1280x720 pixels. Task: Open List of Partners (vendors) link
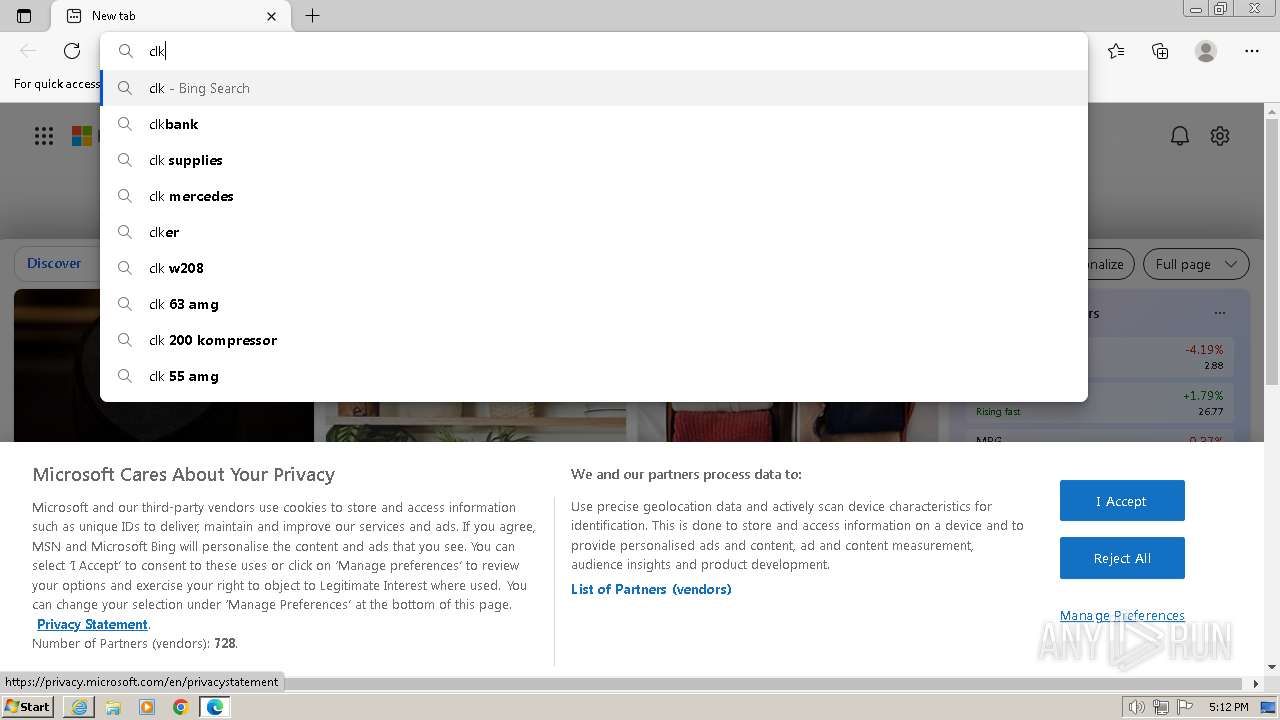(x=651, y=589)
